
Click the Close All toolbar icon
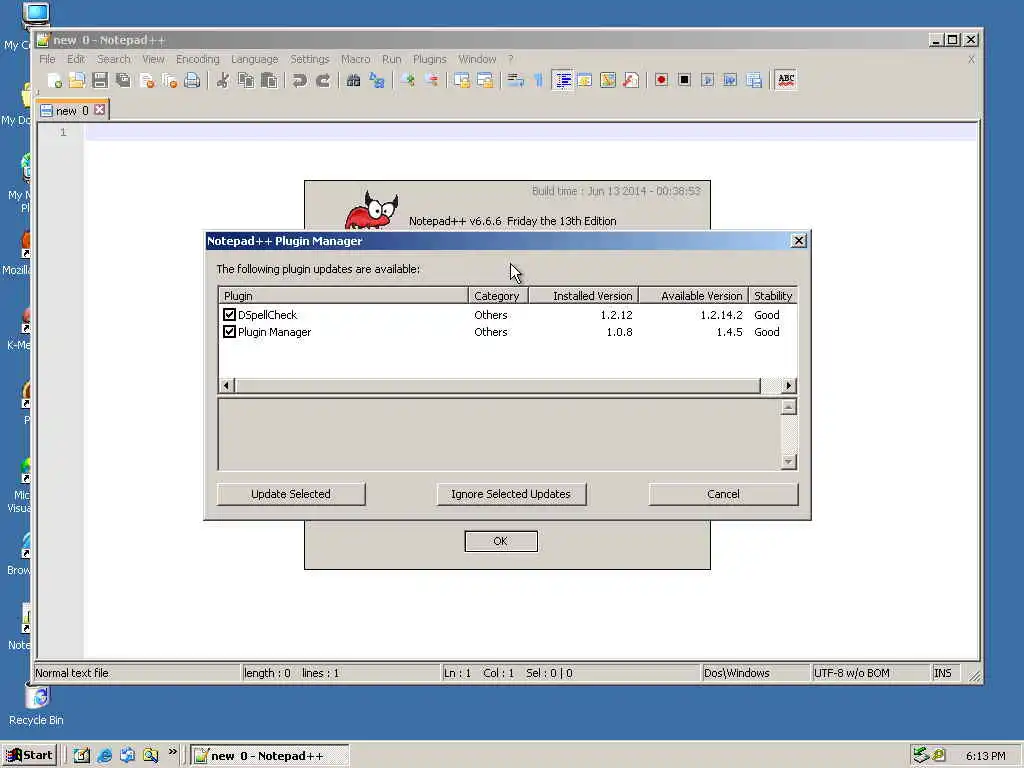tap(170, 80)
